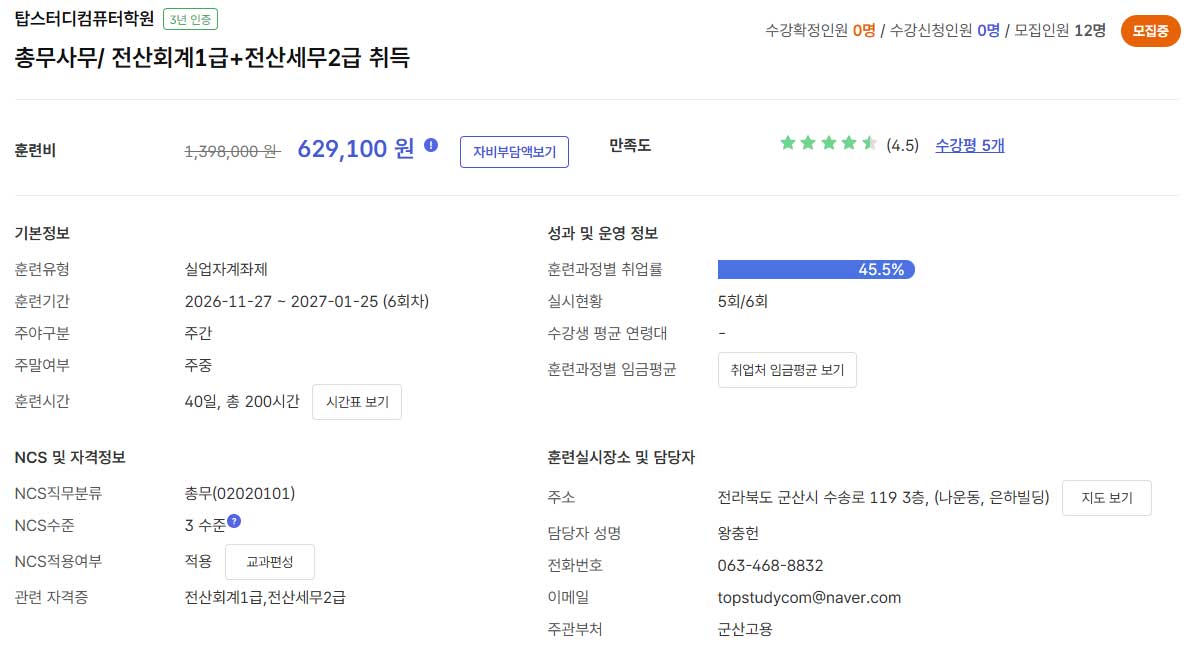The height and width of the screenshot is (650, 1192).
Task: Click the 45.5% employment rate bar
Action: tap(816, 269)
